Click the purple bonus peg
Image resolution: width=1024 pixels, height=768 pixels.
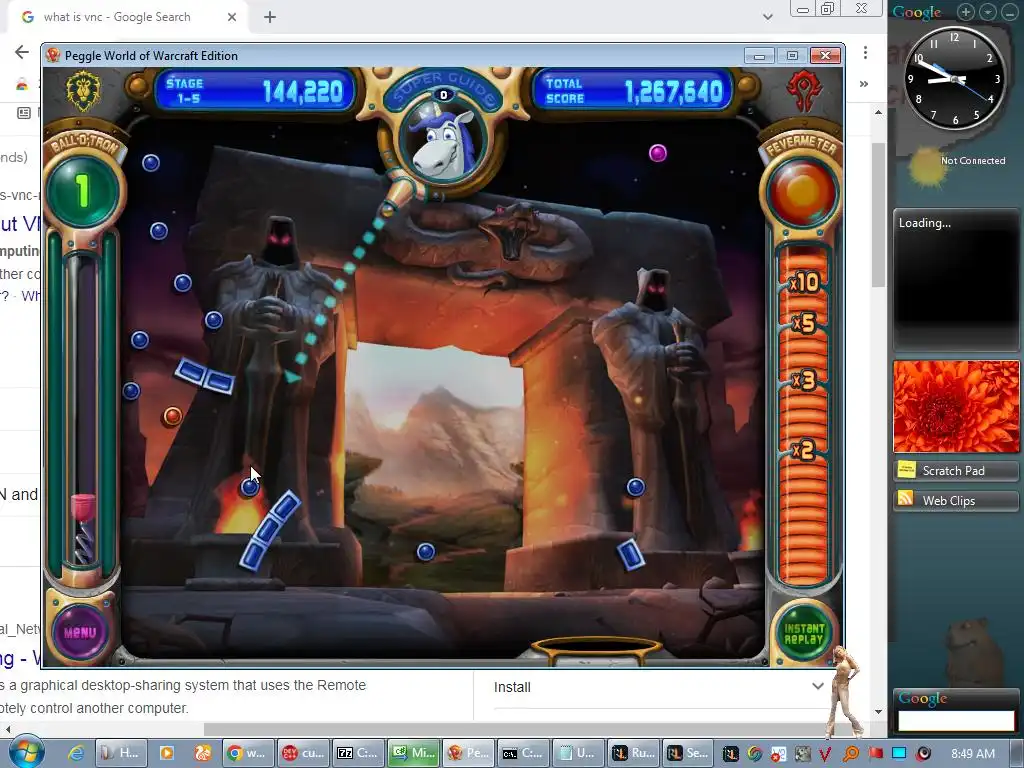click(x=658, y=153)
